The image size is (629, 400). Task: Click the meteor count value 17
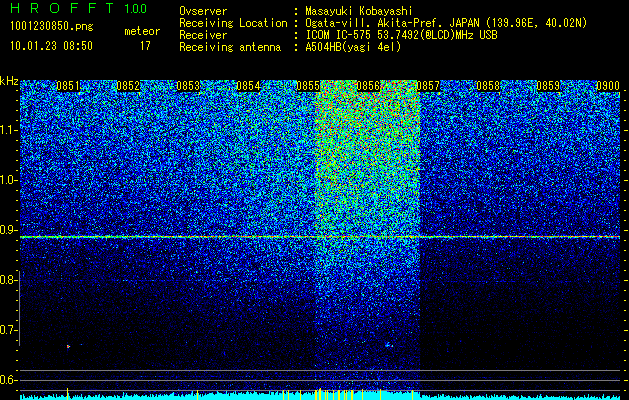click(145, 46)
